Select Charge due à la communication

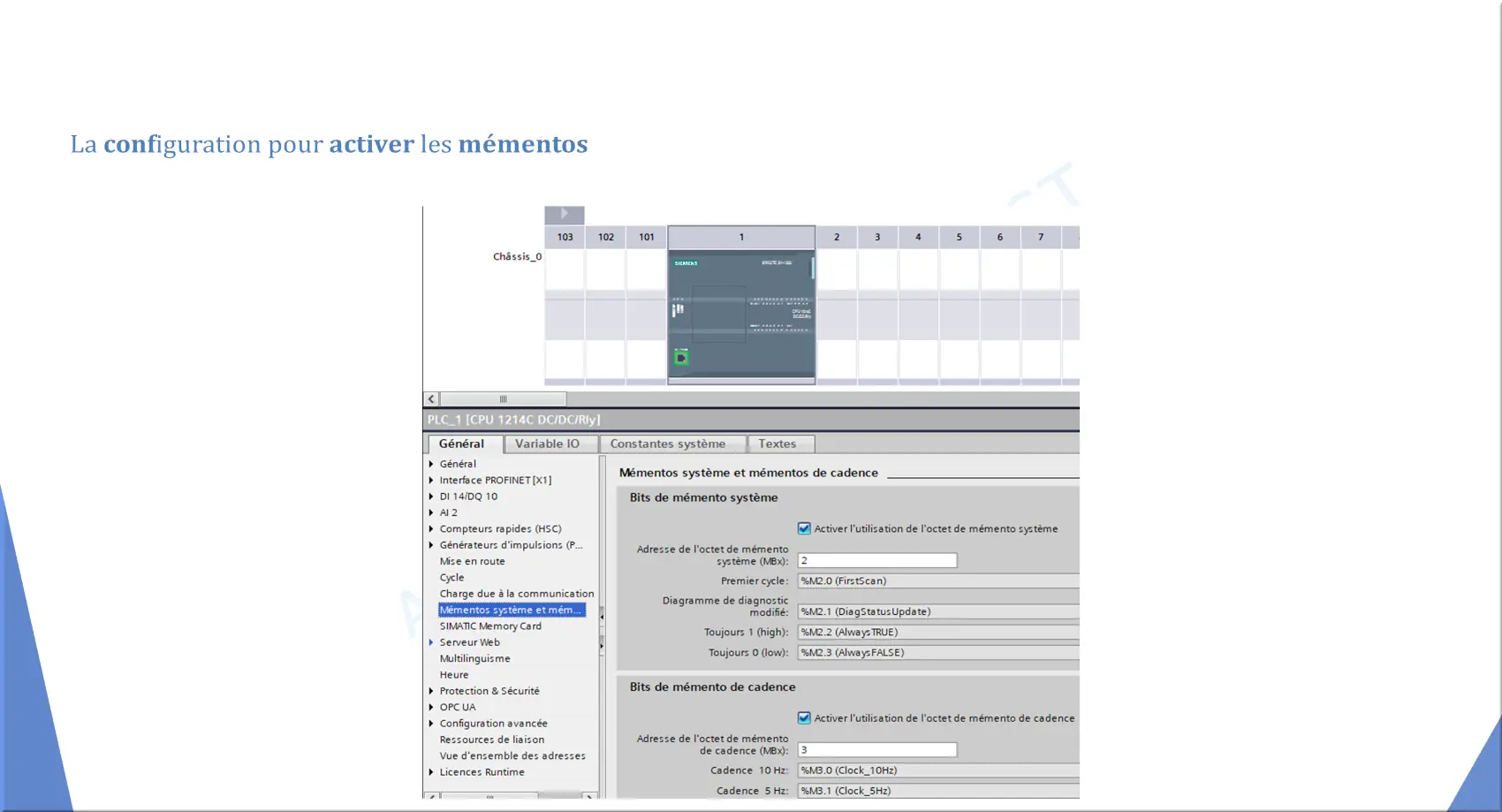coord(517,594)
